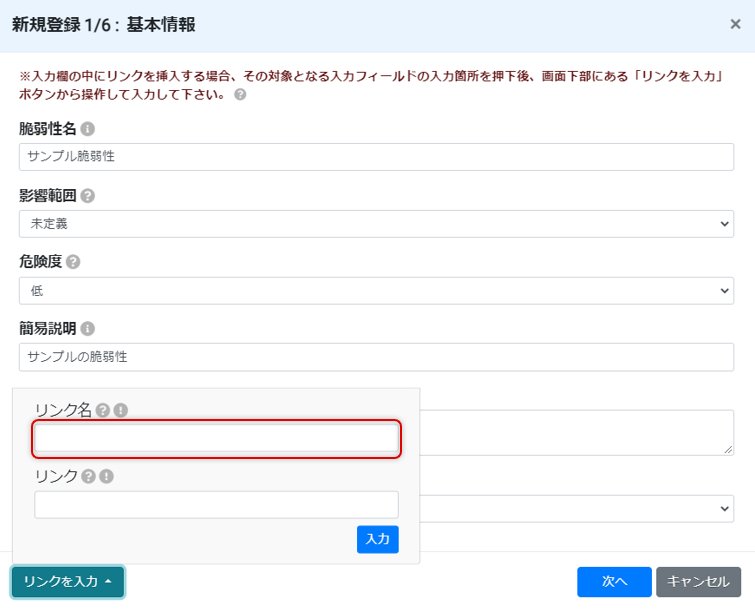This screenshot has height=611, width=755.
Task: Open the 影響範囲 dropdown showing 未定義
Action: click(377, 224)
